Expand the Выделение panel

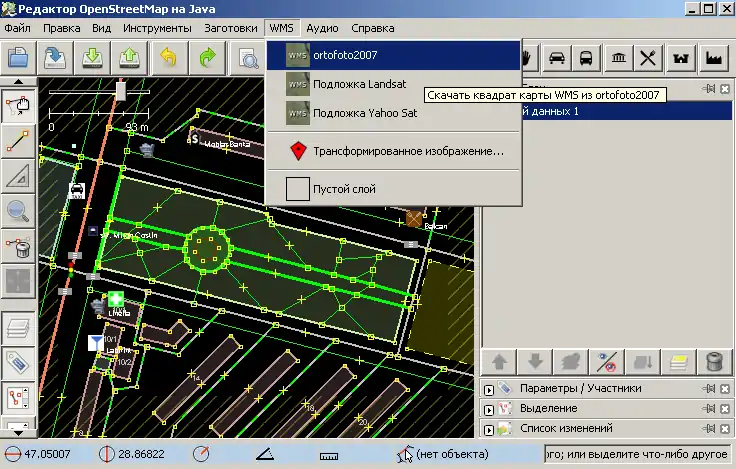(489, 408)
